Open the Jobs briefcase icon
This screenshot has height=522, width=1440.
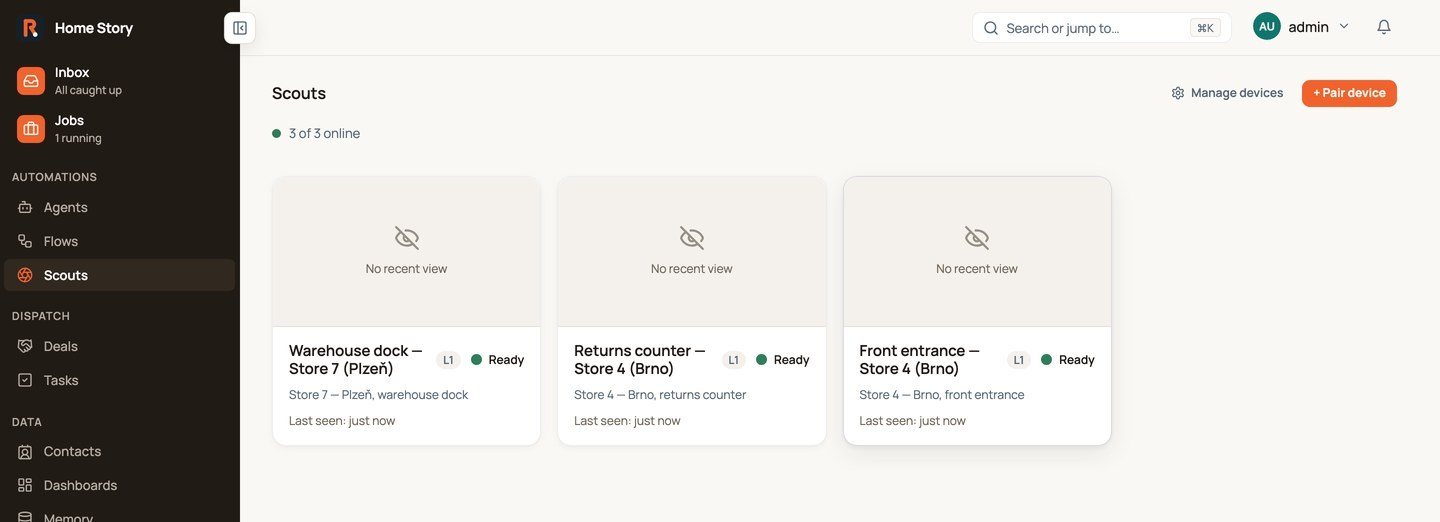(31, 129)
